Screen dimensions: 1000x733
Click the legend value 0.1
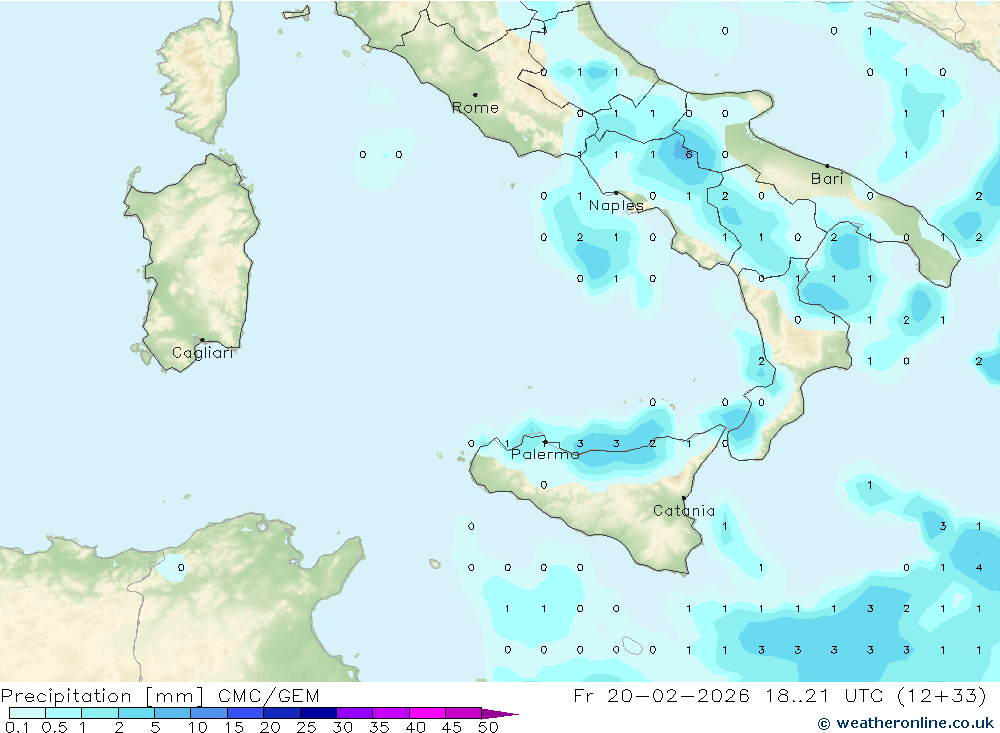click(x=17, y=727)
